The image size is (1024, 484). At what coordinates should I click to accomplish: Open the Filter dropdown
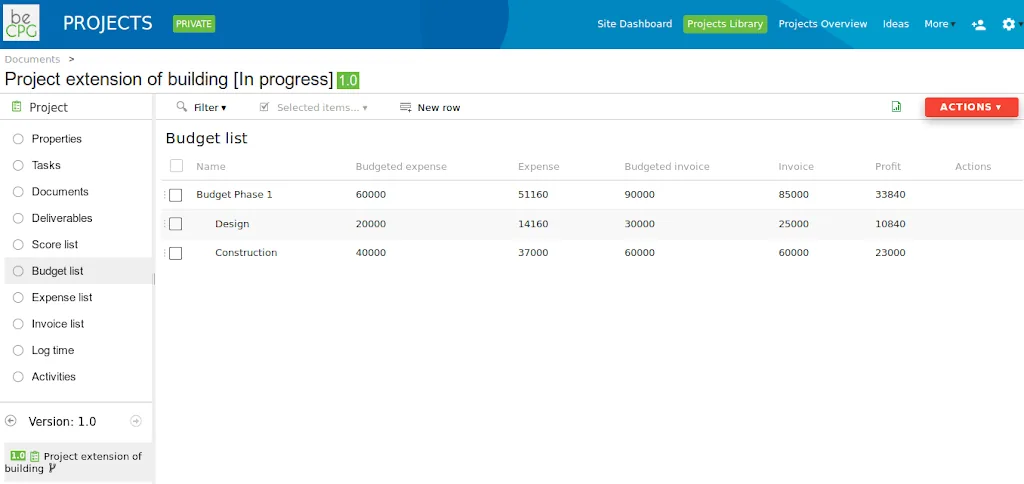pos(210,108)
